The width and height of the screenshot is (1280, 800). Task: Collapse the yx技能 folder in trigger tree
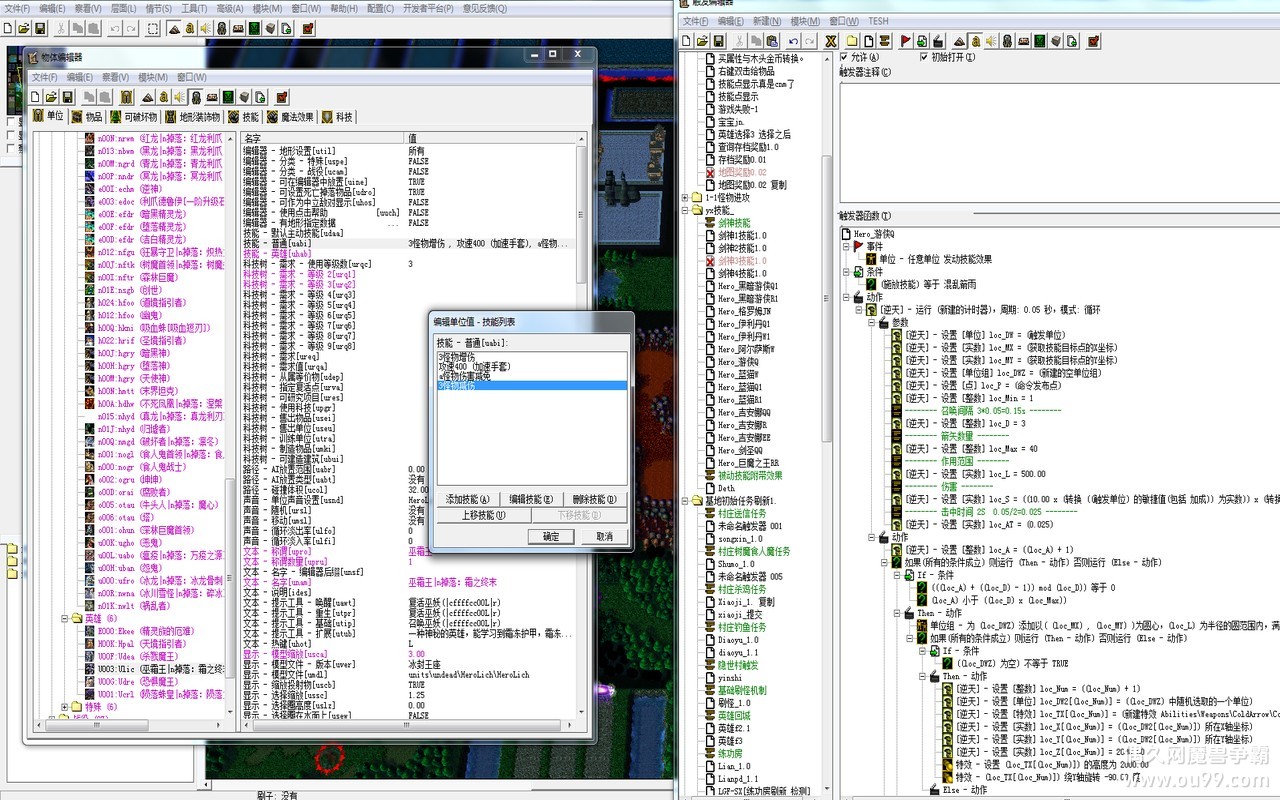click(x=686, y=211)
